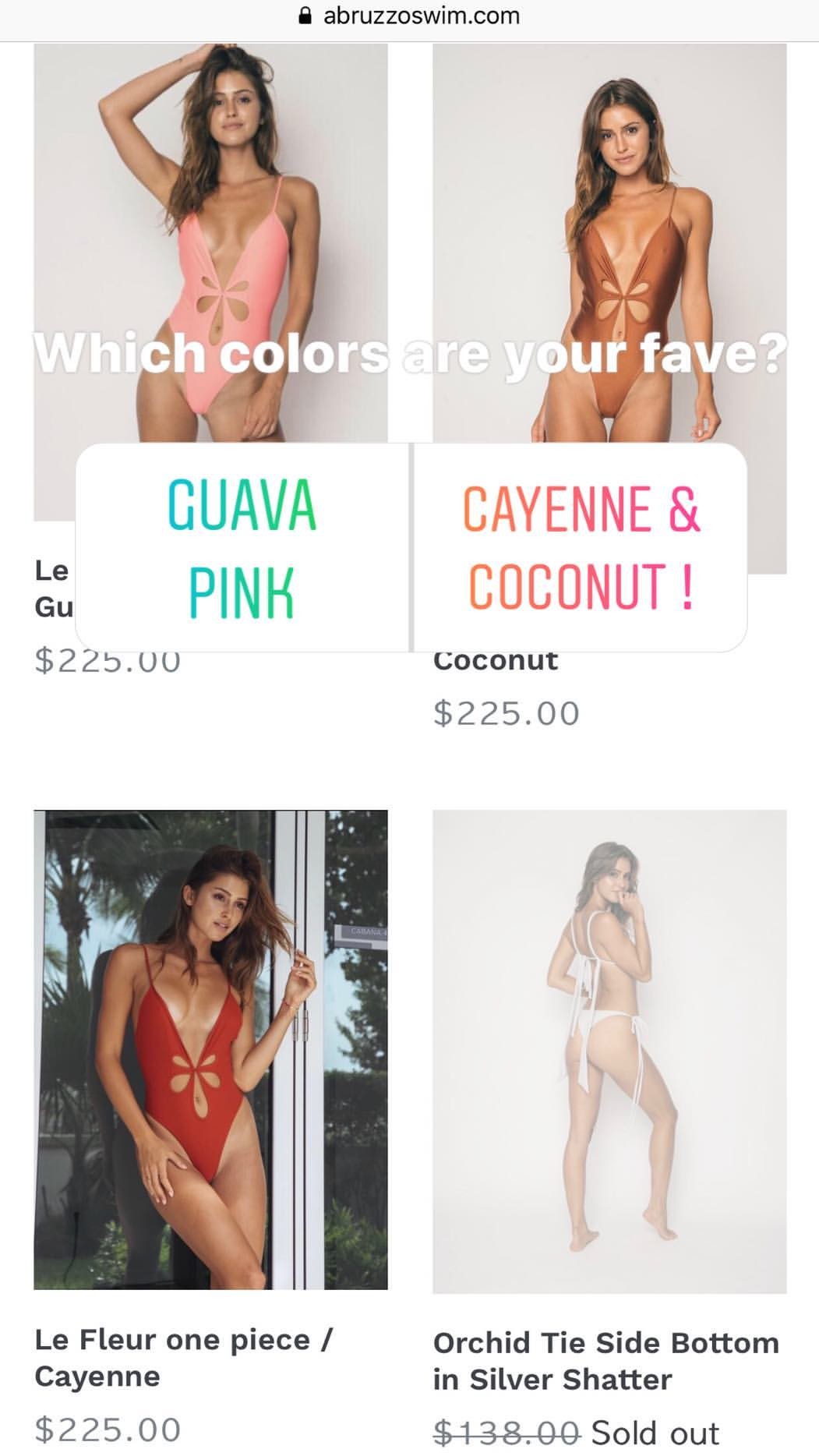Tap the crossed-out $138.00 price

point(507,1433)
